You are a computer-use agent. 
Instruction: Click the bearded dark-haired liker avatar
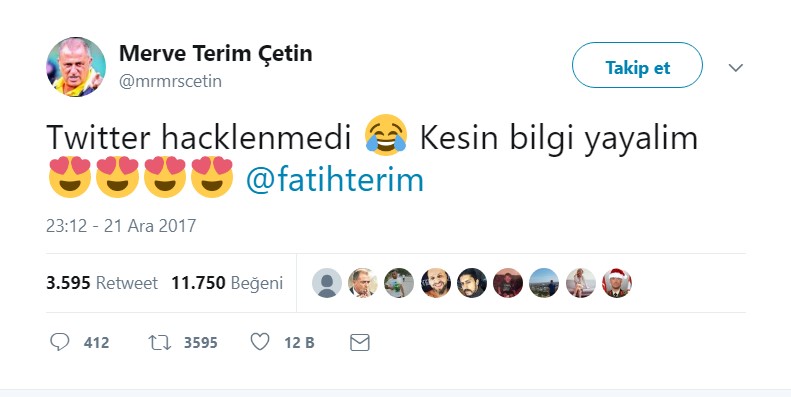click(x=472, y=283)
